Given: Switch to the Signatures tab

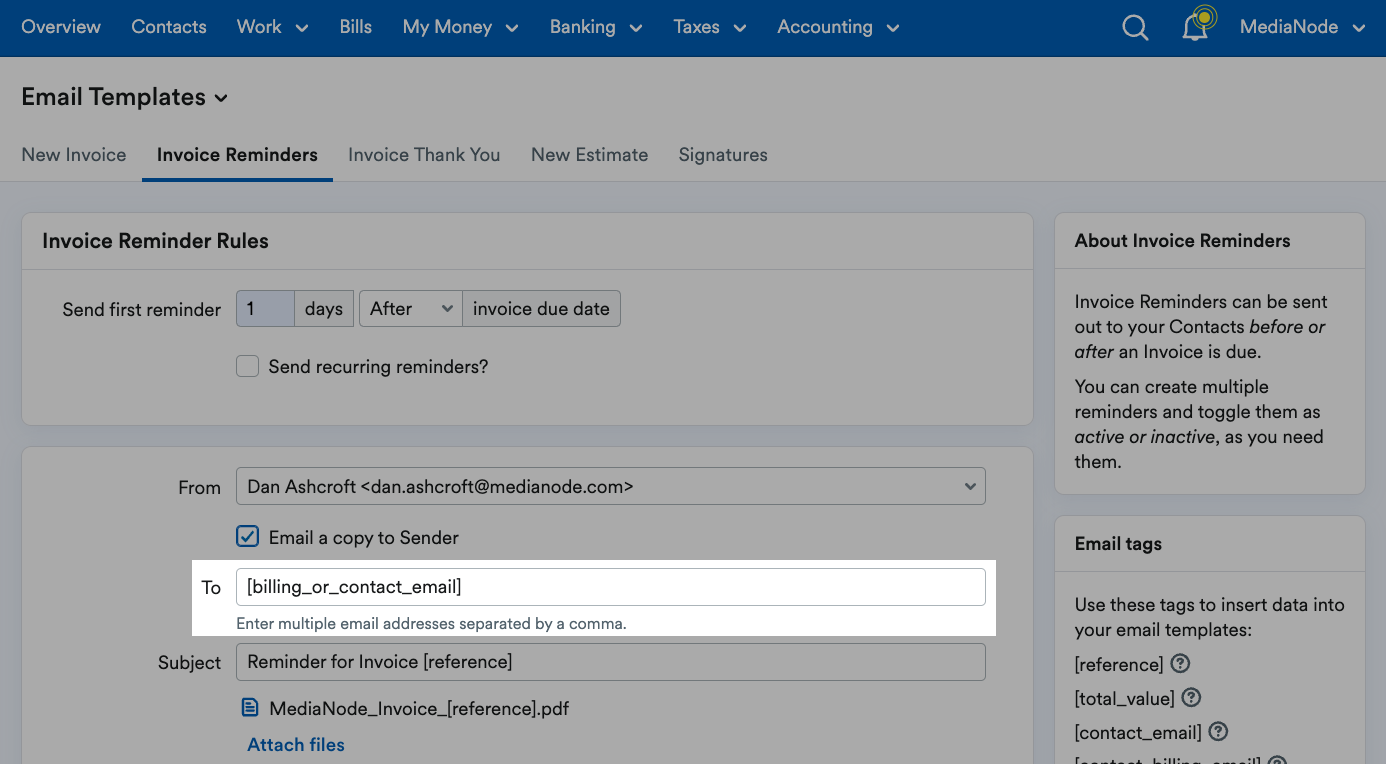Looking at the screenshot, I should point(723,155).
